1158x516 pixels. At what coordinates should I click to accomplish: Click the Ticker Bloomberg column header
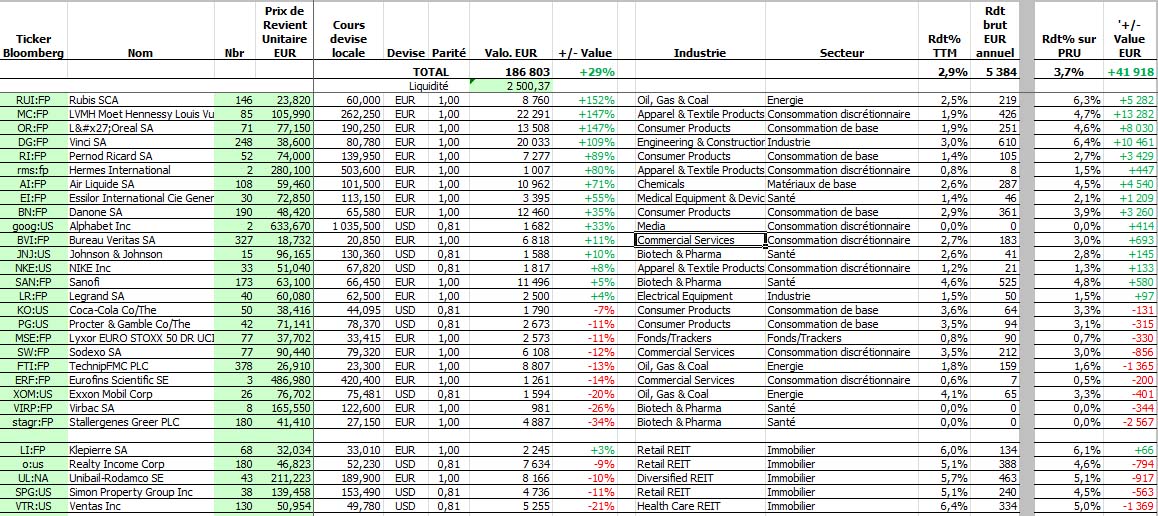point(33,46)
